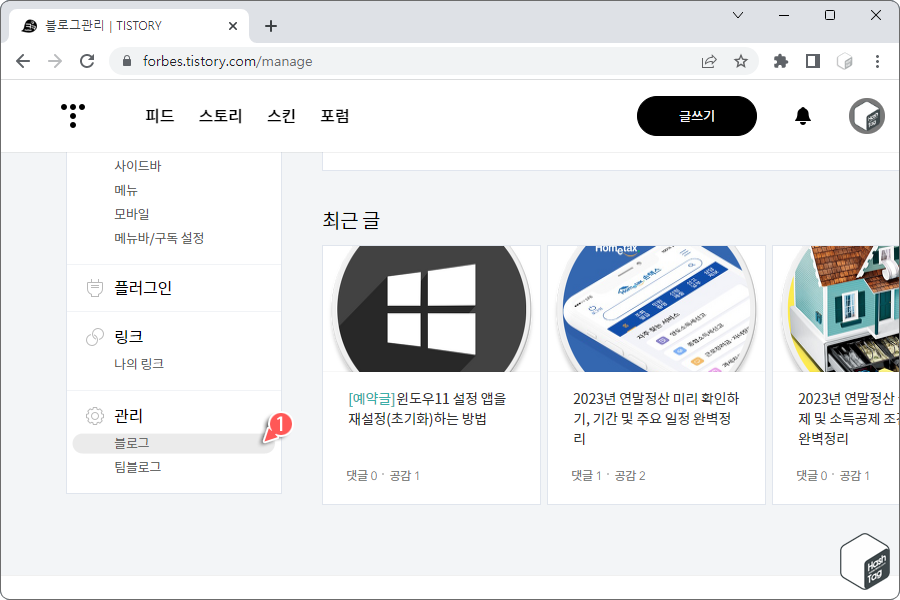This screenshot has width=900, height=600.
Task: Open the 링크 section heading
Action: [x=129, y=337]
